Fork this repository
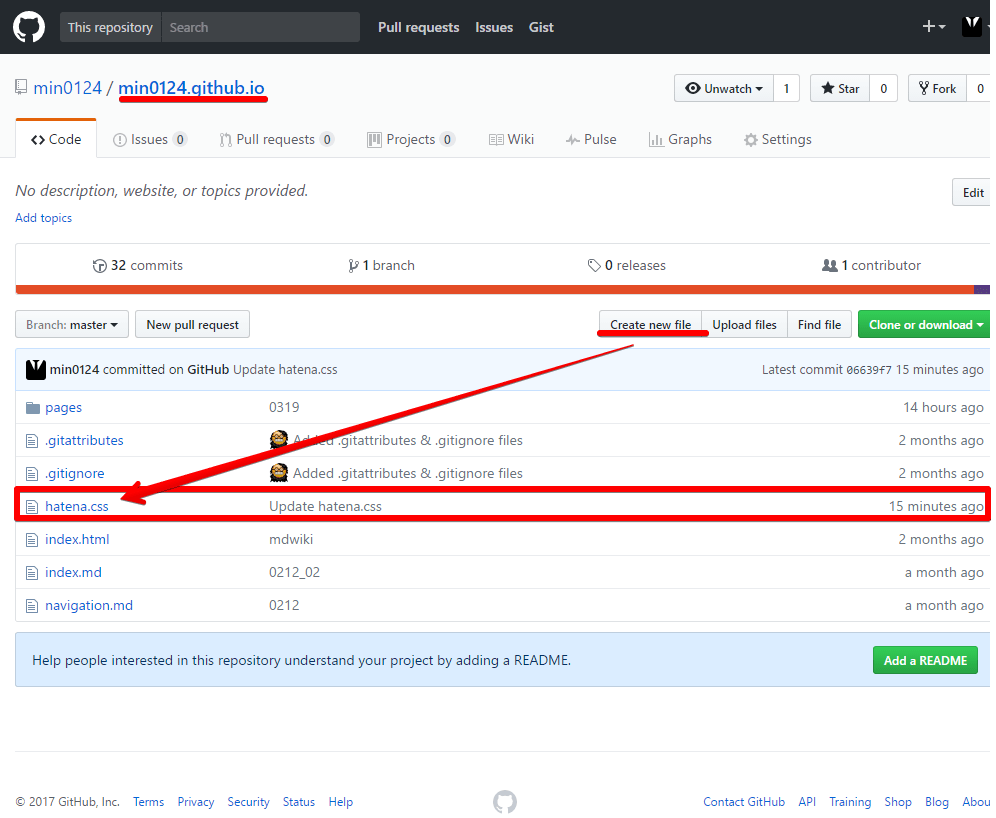 pyautogui.click(x=938, y=88)
